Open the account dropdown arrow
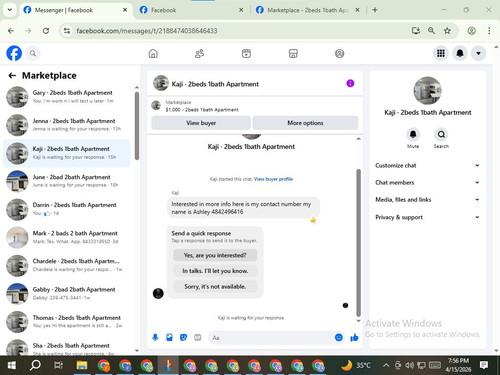Image resolution: width=500 pixels, height=375 pixels. coord(478,53)
